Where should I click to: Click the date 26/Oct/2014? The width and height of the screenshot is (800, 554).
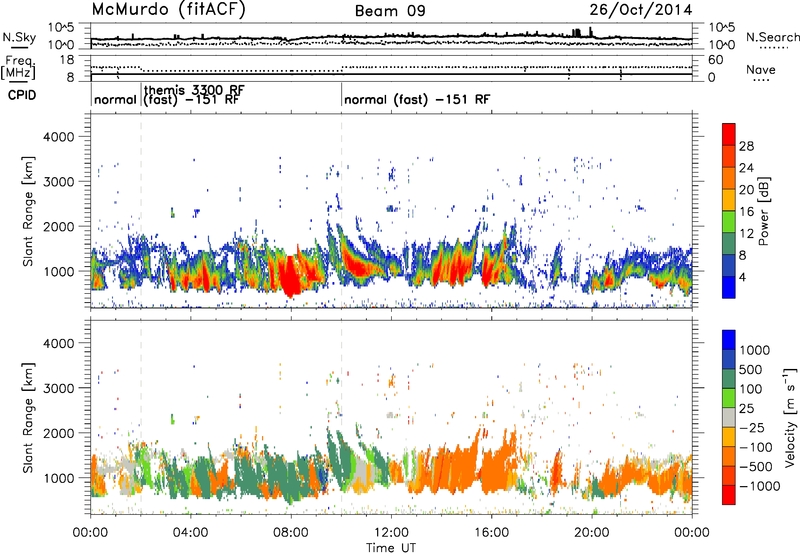pyautogui.click(x=641, y=10)
